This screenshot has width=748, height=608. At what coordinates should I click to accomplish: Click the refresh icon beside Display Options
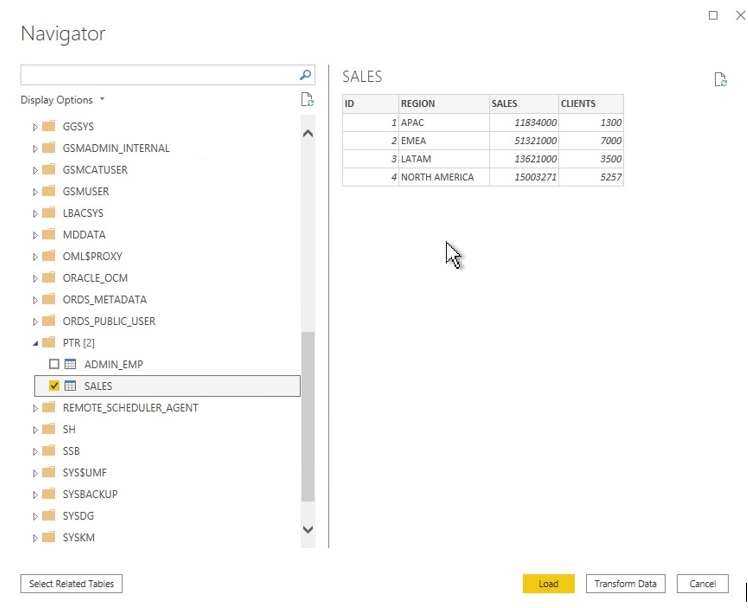pyautogui.click(x=308, y=100)
